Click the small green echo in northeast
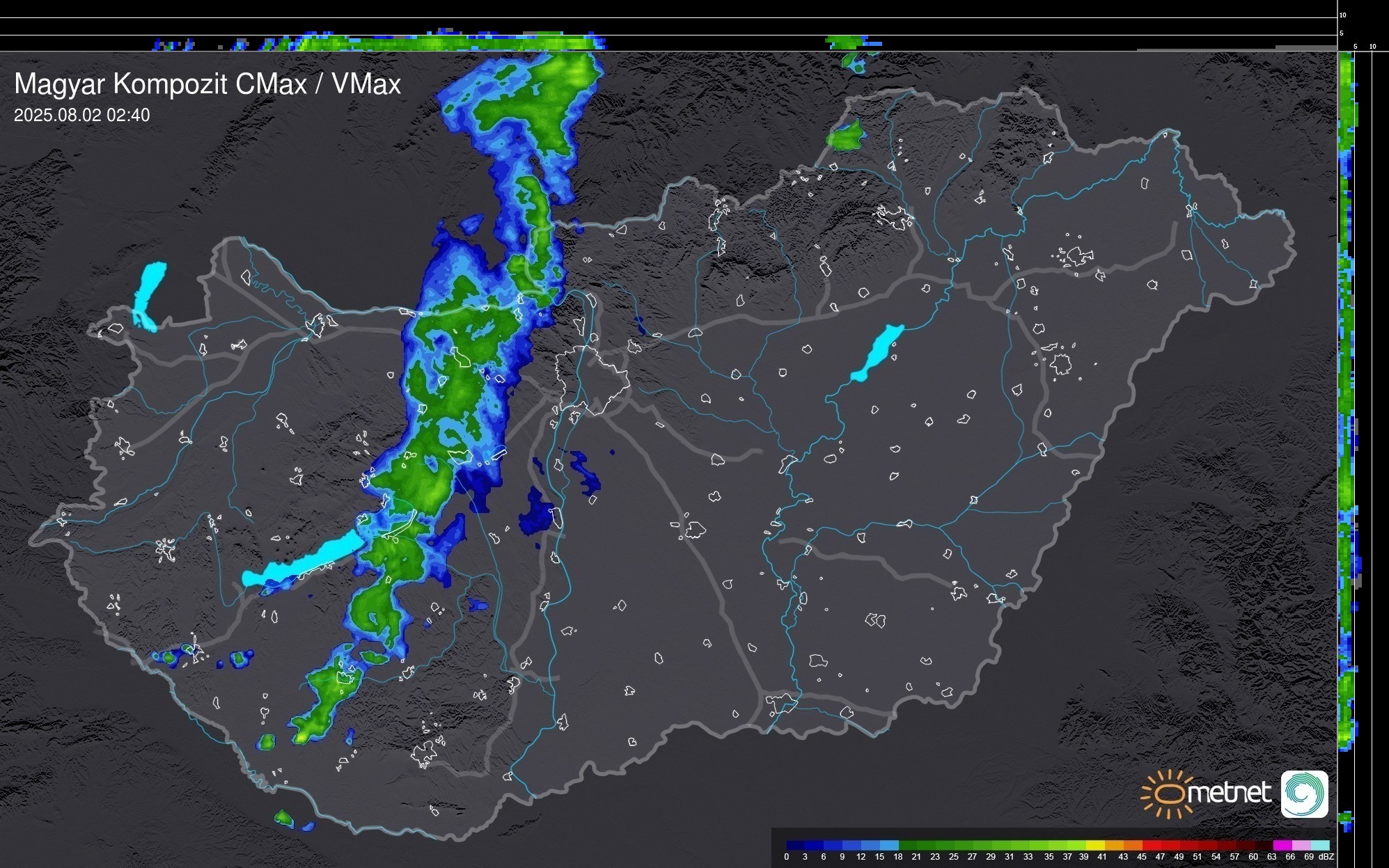This screenshot has height=868, width=1389. point(847,136)
